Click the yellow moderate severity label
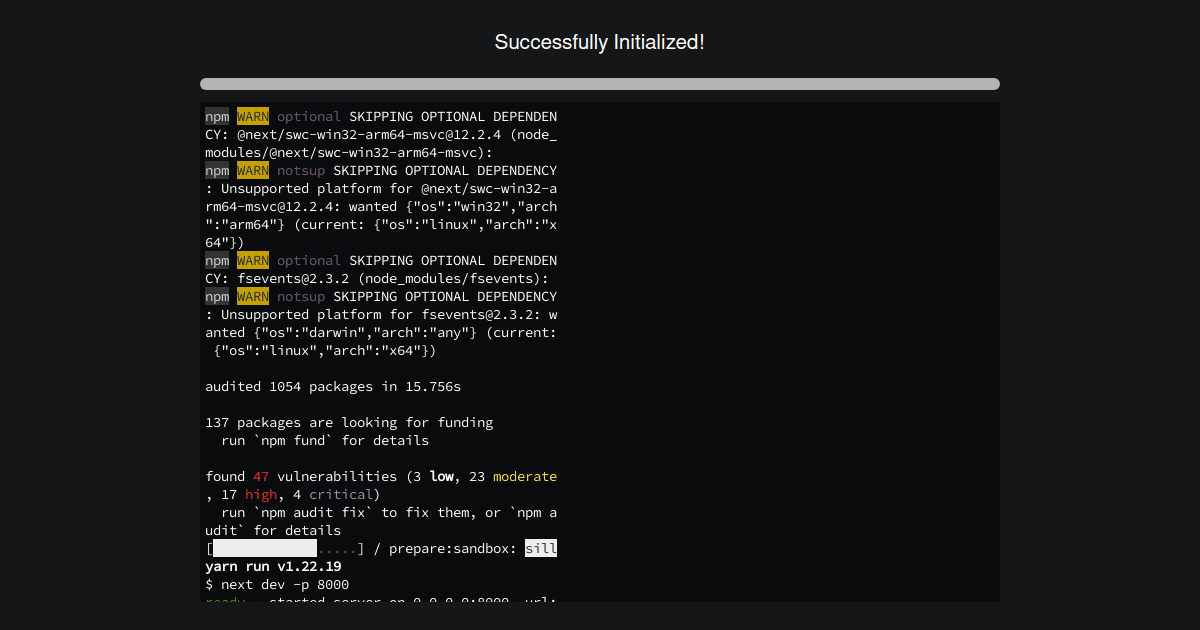 click(x=525, y=476)
